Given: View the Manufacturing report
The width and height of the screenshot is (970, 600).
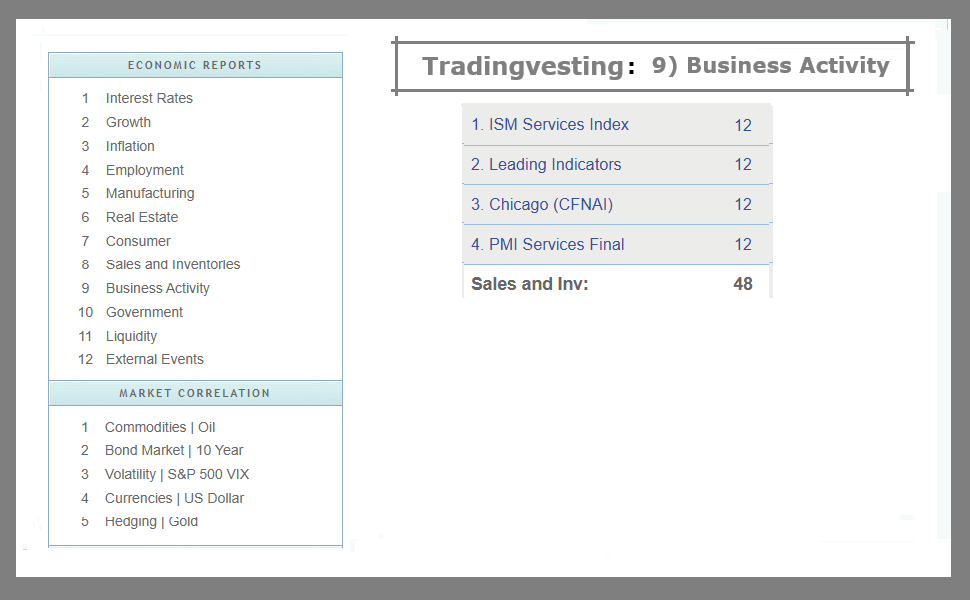Looking at the screenshot, I should click(x=150, y=193).
